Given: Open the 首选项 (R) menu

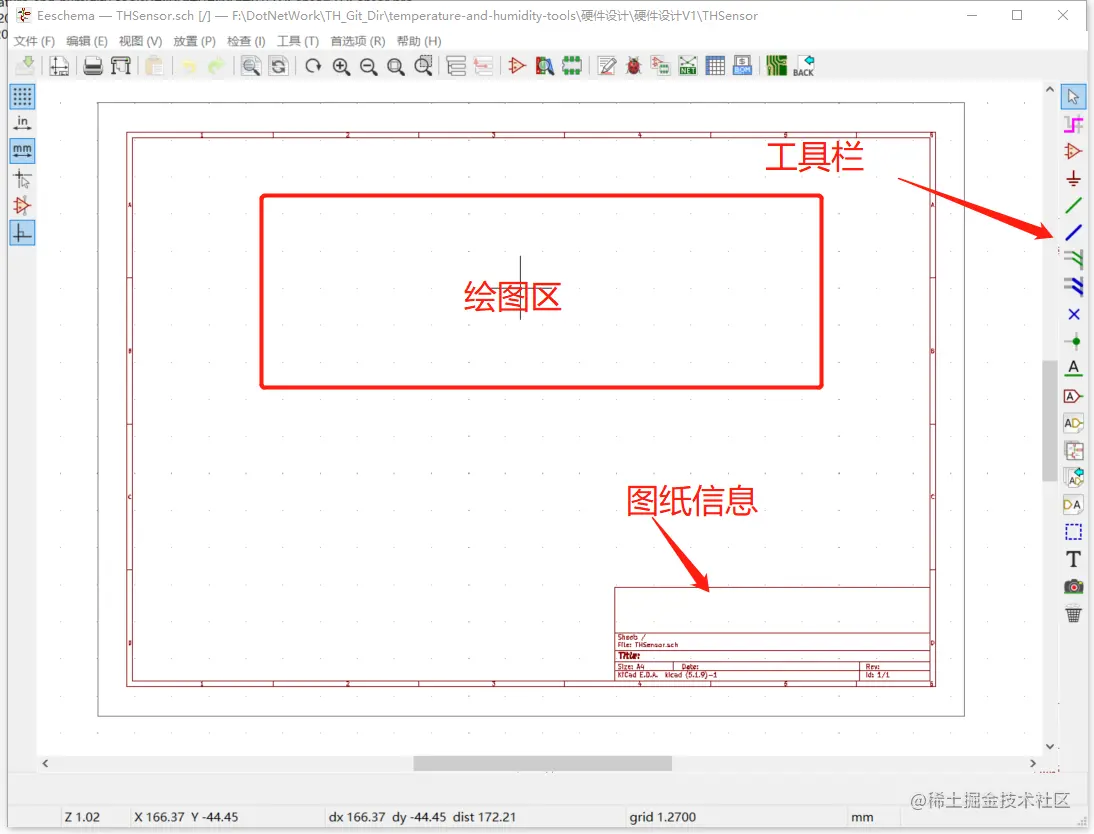Looking at the screenshot, I should [358, 41].
